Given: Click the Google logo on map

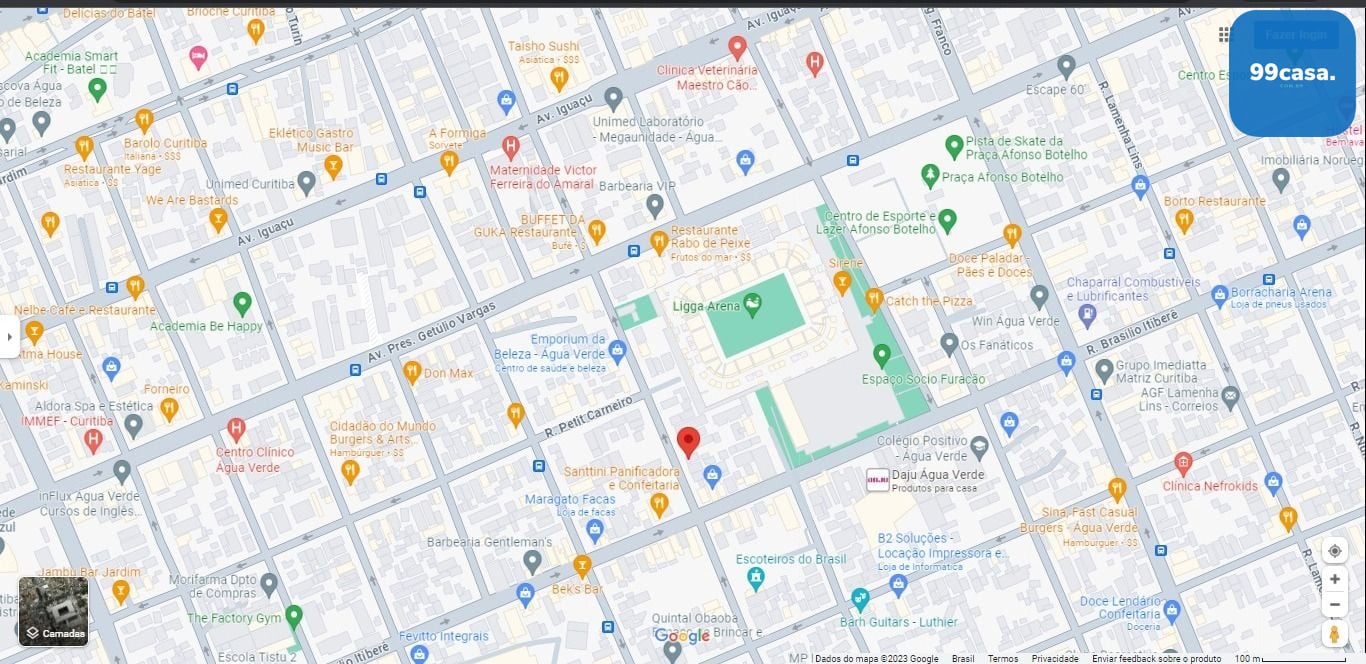Looking at the screenshot, I should tap(682, 636).
